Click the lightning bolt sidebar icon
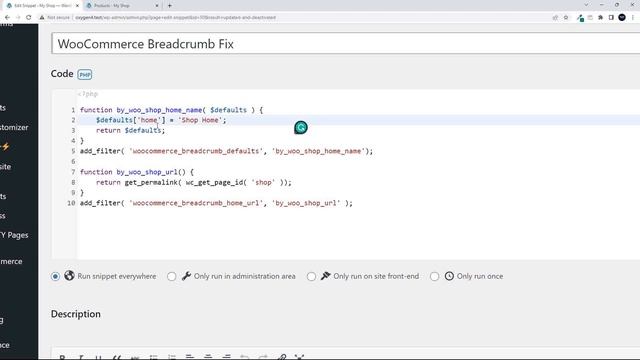 (x=5, y=147)
